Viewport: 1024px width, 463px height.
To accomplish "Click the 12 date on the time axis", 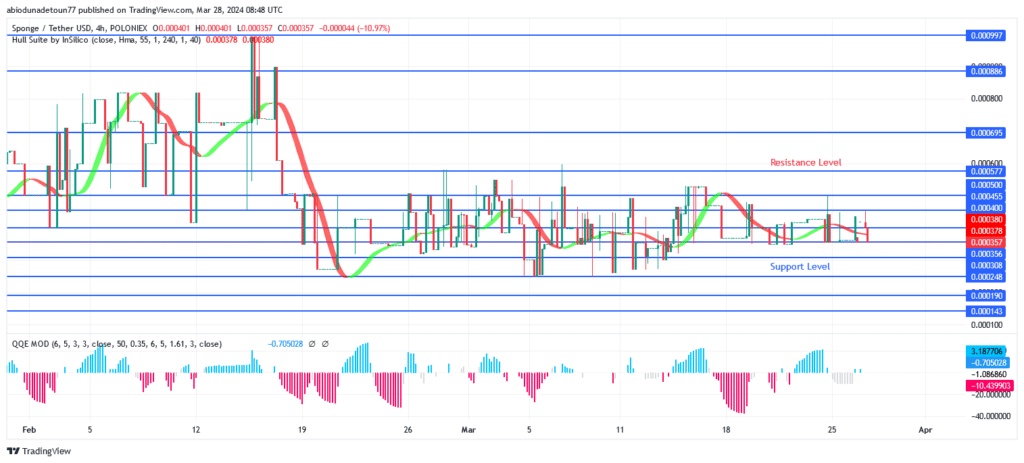I will [197, 430].
